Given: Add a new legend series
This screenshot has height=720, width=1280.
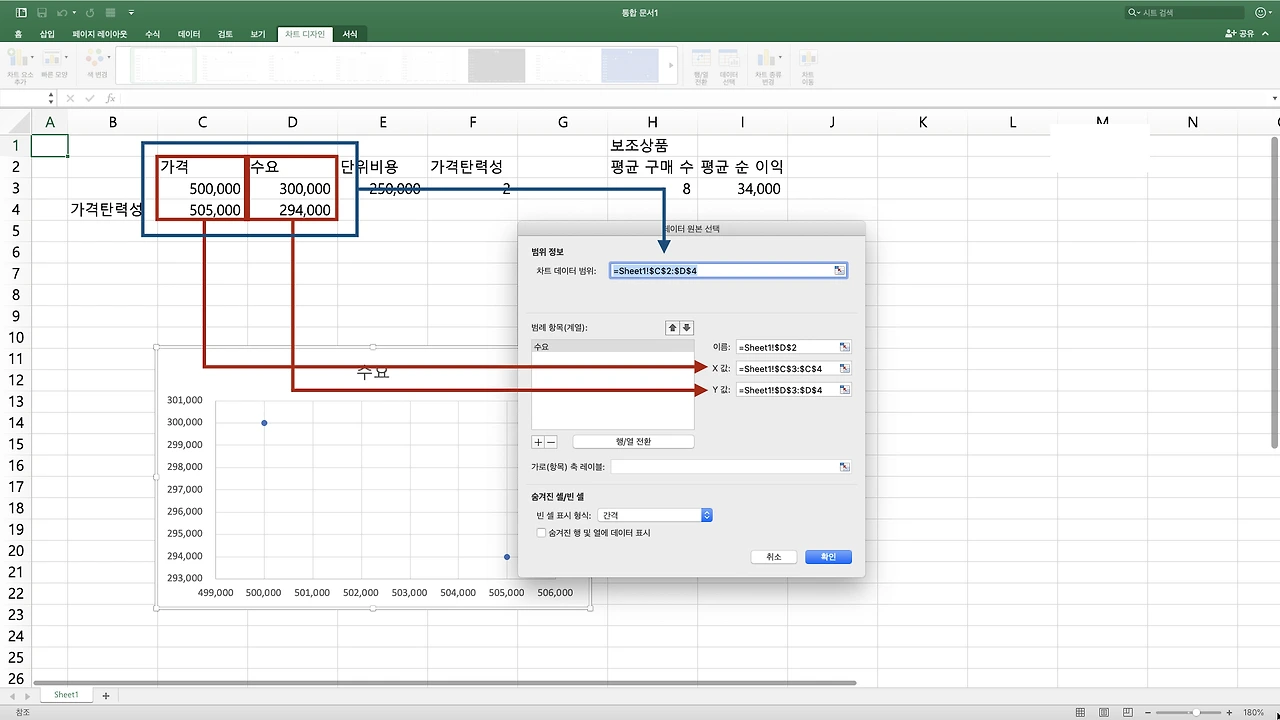Looking at the screenshot, I should [x=538, y=442].
